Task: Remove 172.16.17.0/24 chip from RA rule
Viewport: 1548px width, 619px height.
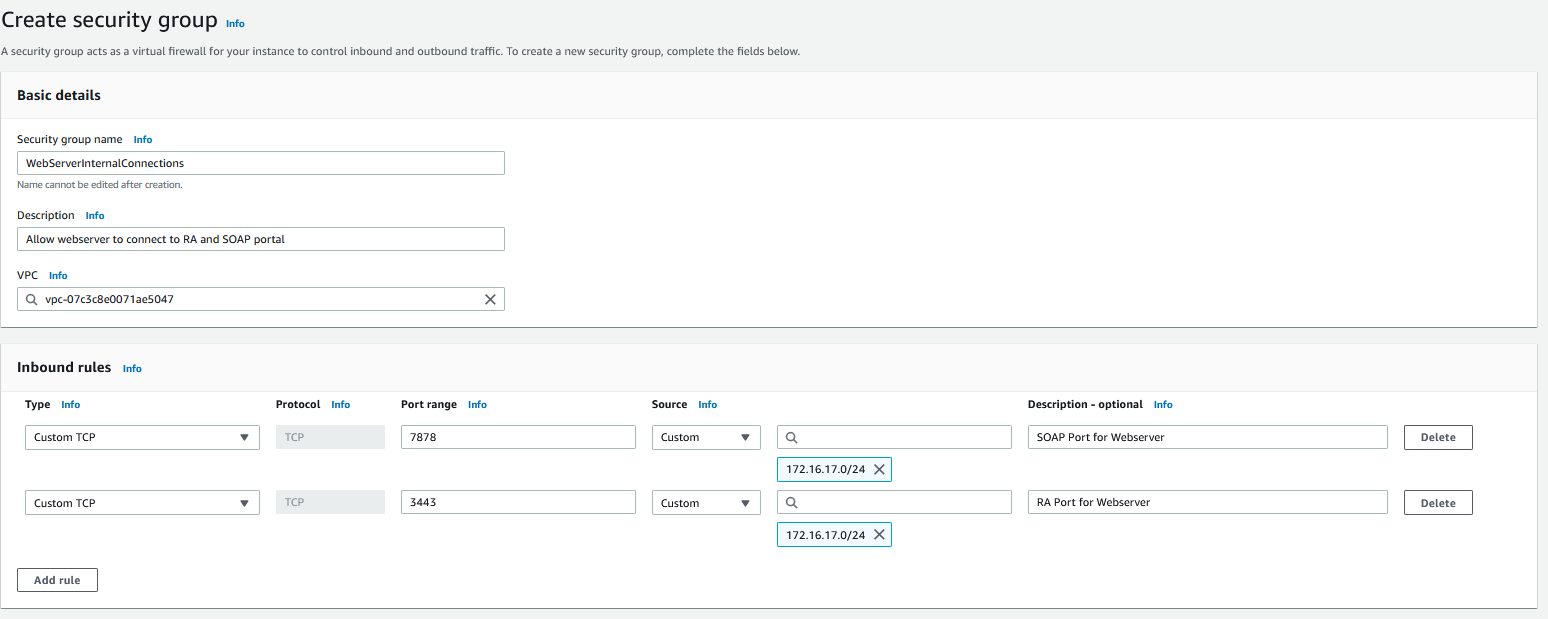Action: pos(879,535)
